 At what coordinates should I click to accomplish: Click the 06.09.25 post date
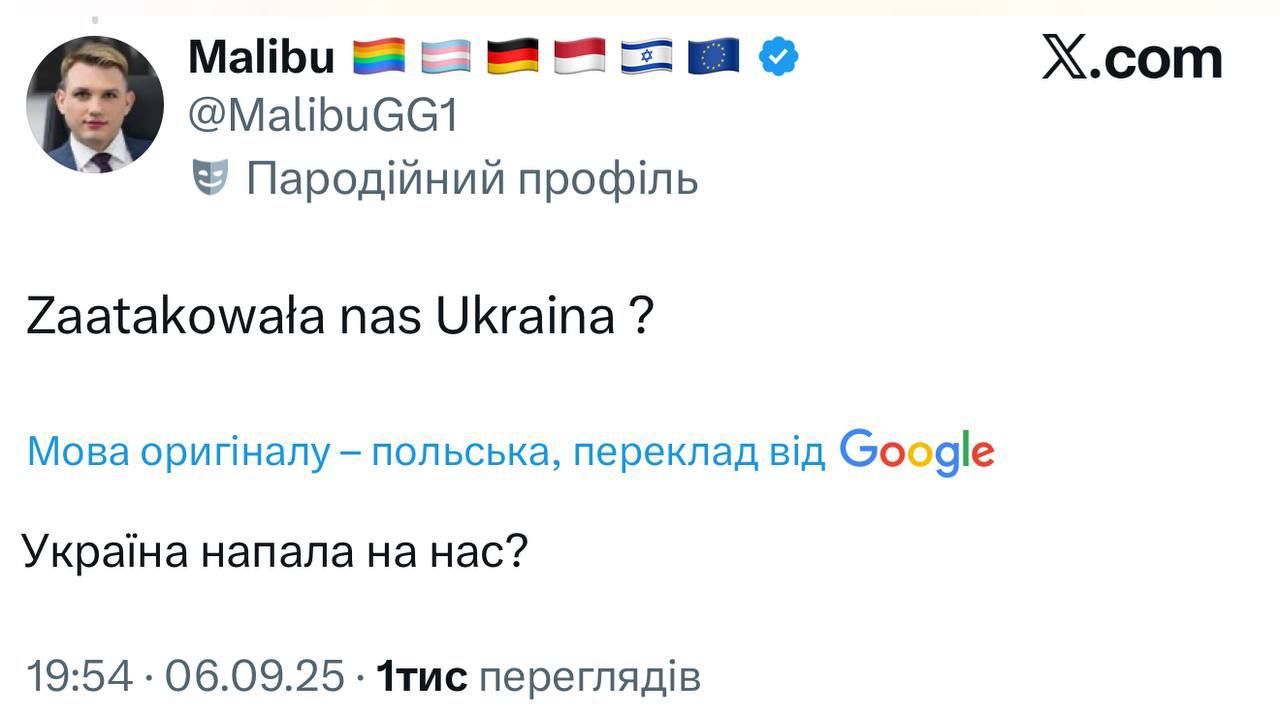click(255, 677)
